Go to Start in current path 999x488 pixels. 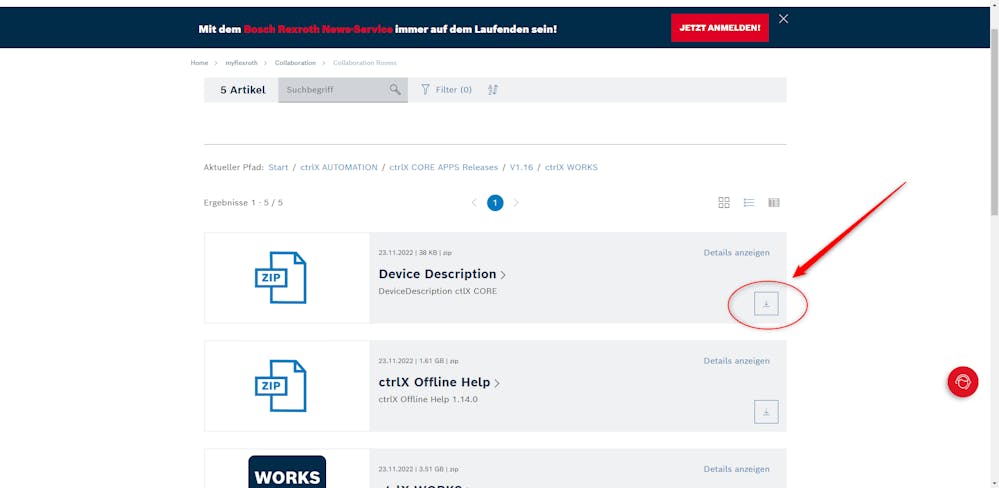[278, 168]
